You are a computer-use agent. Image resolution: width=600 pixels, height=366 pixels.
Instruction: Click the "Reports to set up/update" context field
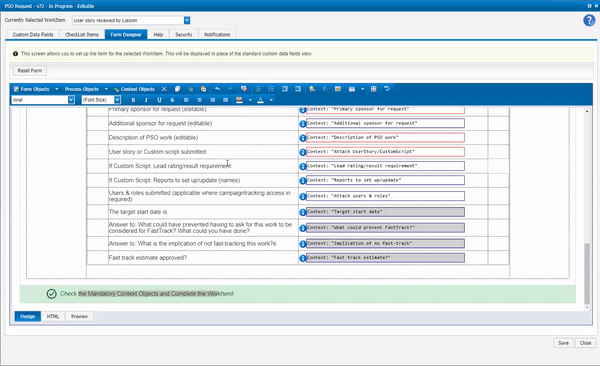[385, 180]
